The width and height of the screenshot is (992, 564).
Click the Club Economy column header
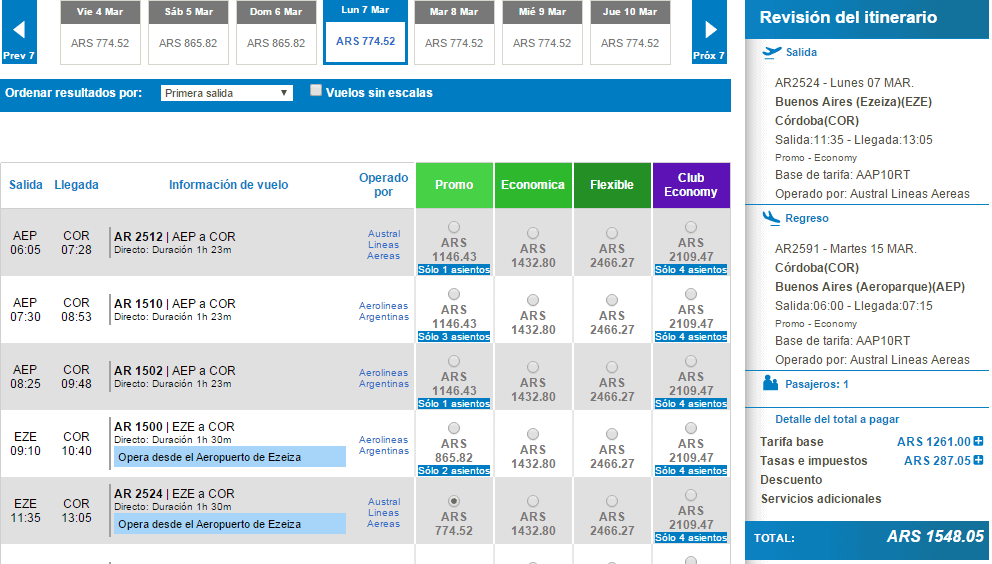pos(691,185)
